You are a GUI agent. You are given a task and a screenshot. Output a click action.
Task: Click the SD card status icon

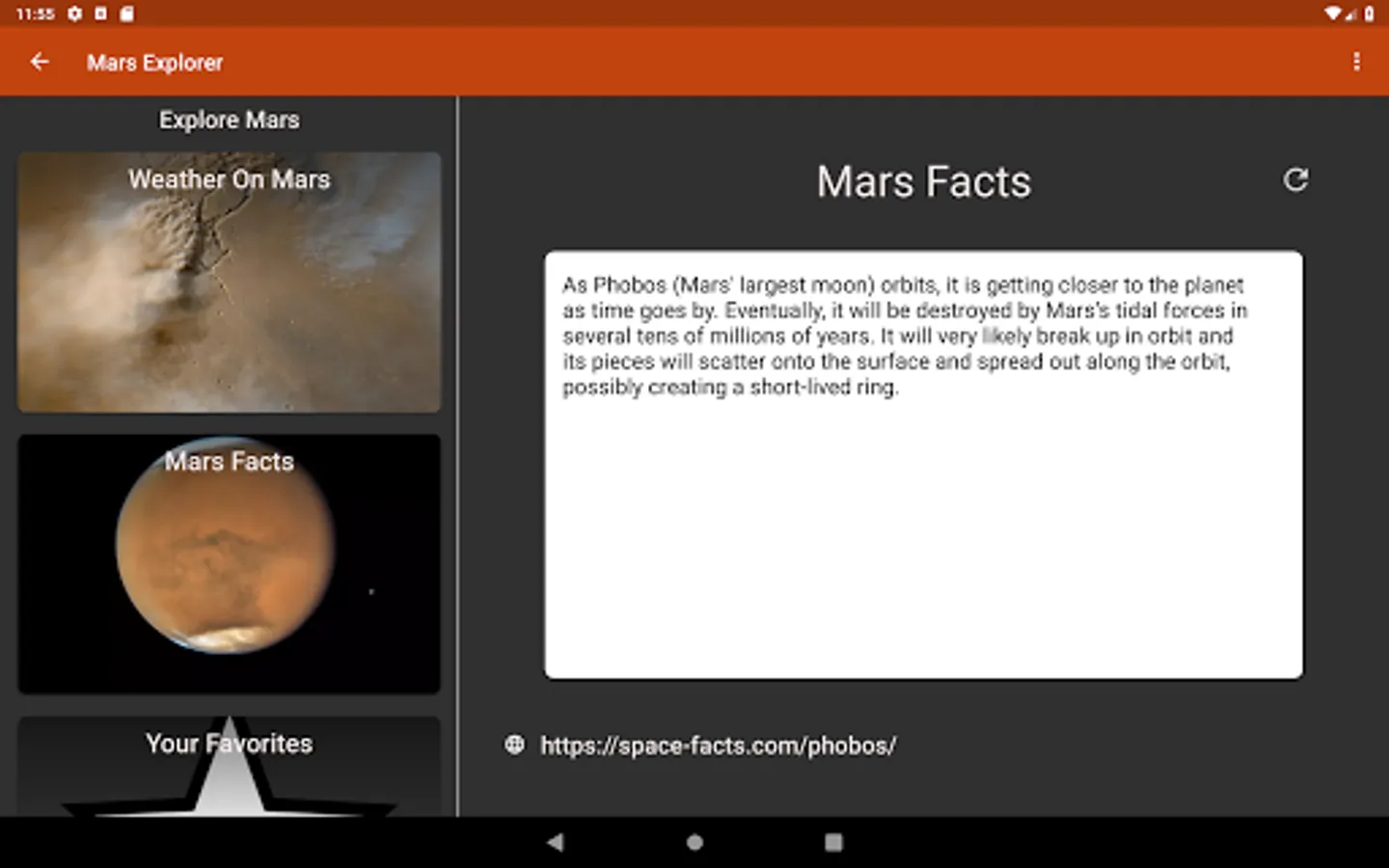(x=126, y=14)
